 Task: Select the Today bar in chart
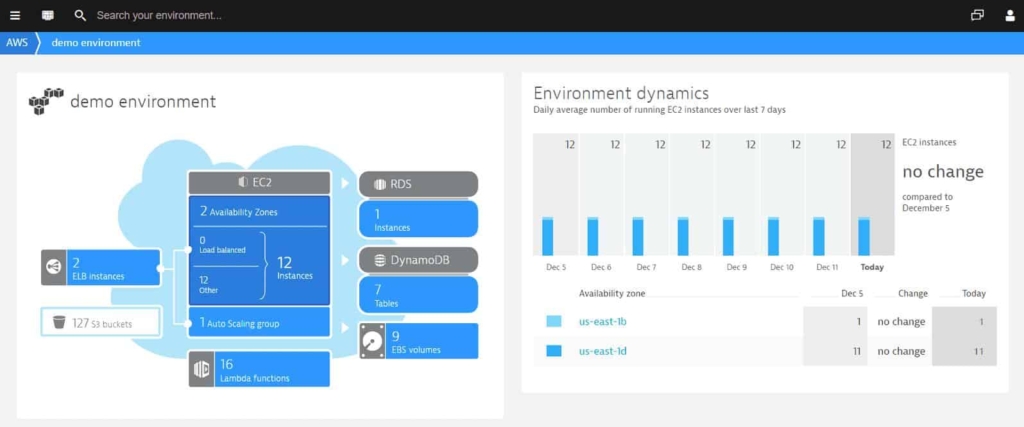click(x=863, y=236)
